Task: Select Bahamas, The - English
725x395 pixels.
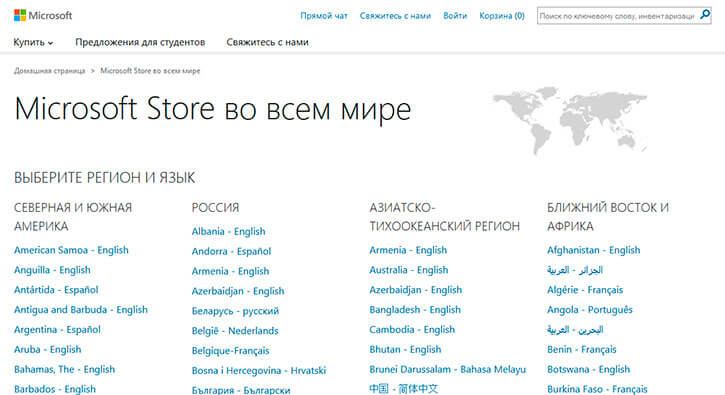Action: (64, 370)
